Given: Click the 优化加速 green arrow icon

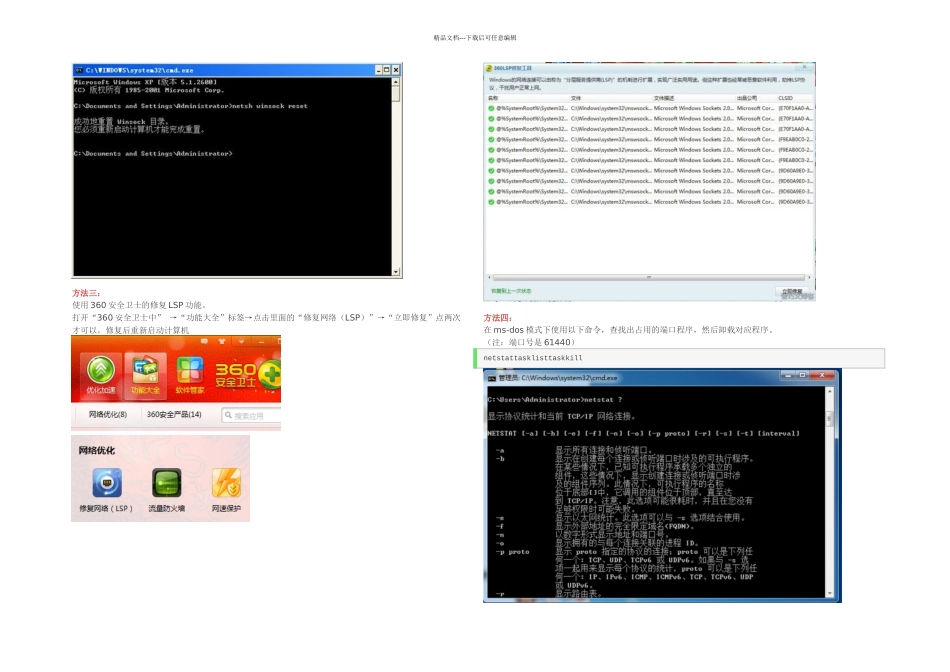Looking at the screenshot, I should click(x=99, y=368).
